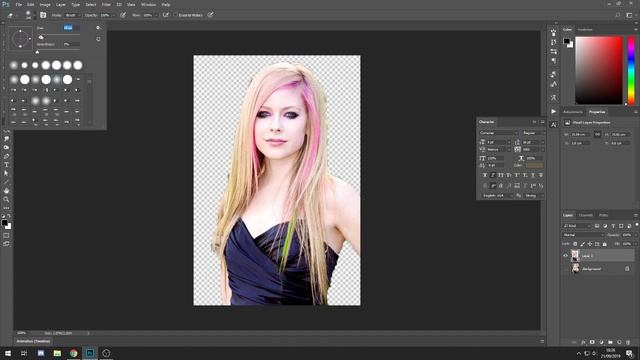Toggle Quick Mask mode icon in the toolbar
Screen dimensions: 640x360
6,235
